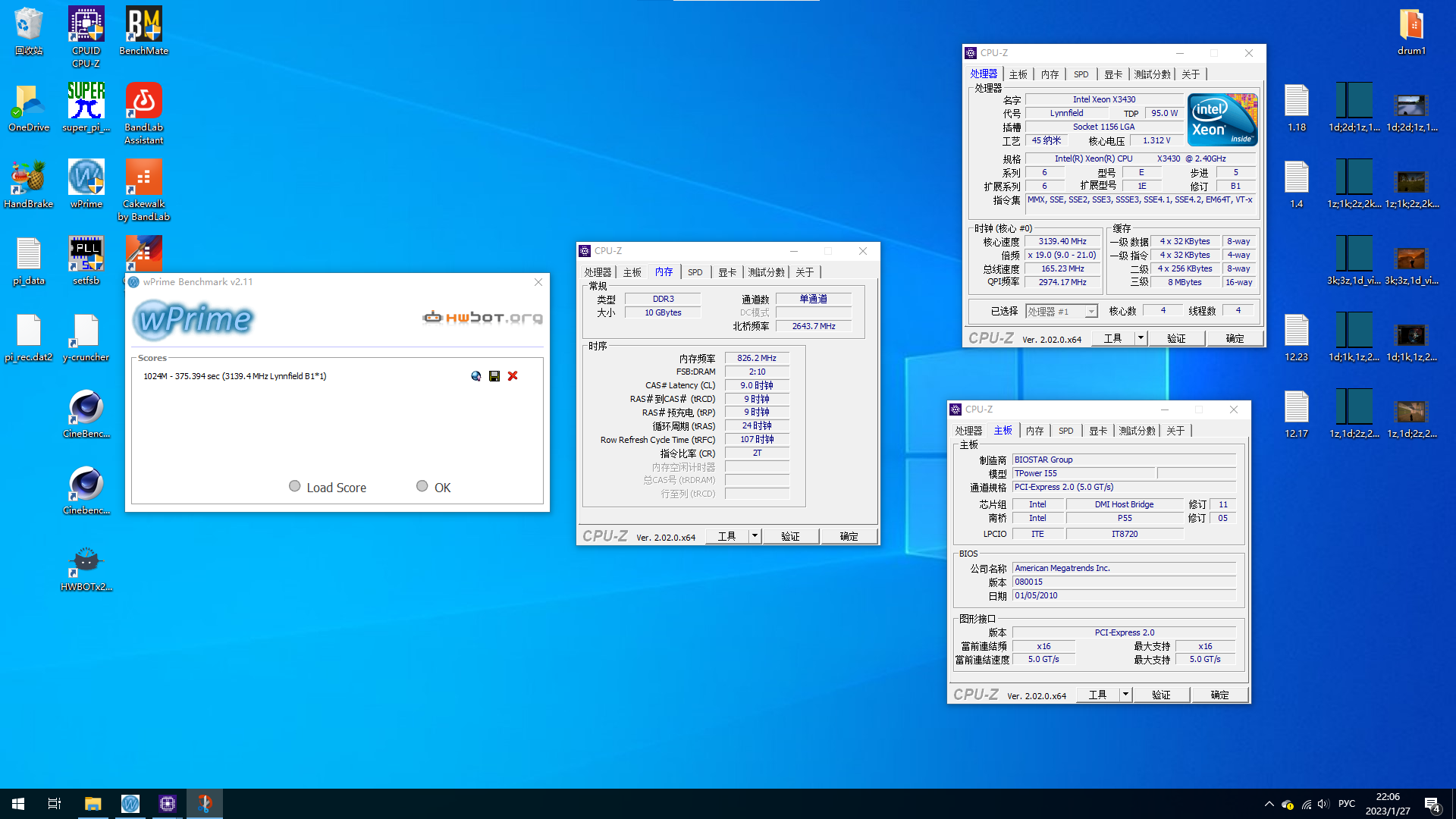Open the 1.18 text file icon
Viewport: 1456px width, 819px height.
coord(1297,108)
